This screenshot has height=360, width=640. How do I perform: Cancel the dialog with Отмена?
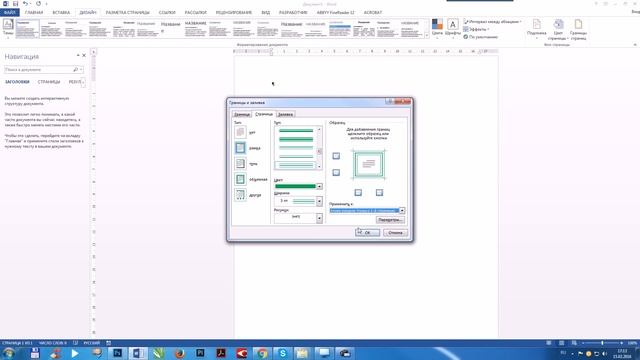[x=395, y=233]
